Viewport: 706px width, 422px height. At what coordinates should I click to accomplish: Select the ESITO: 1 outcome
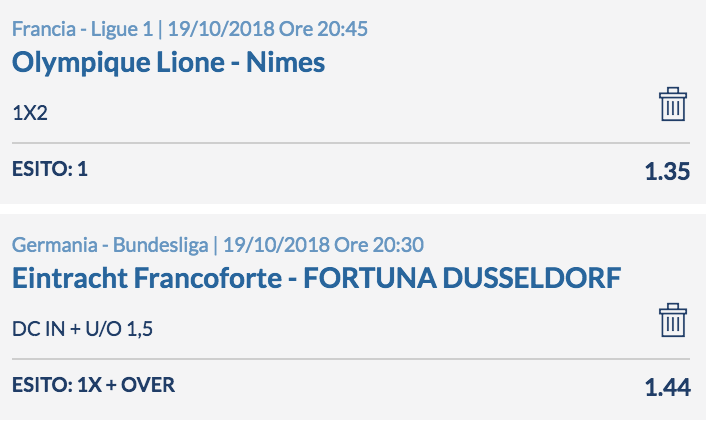pos(50,169)
